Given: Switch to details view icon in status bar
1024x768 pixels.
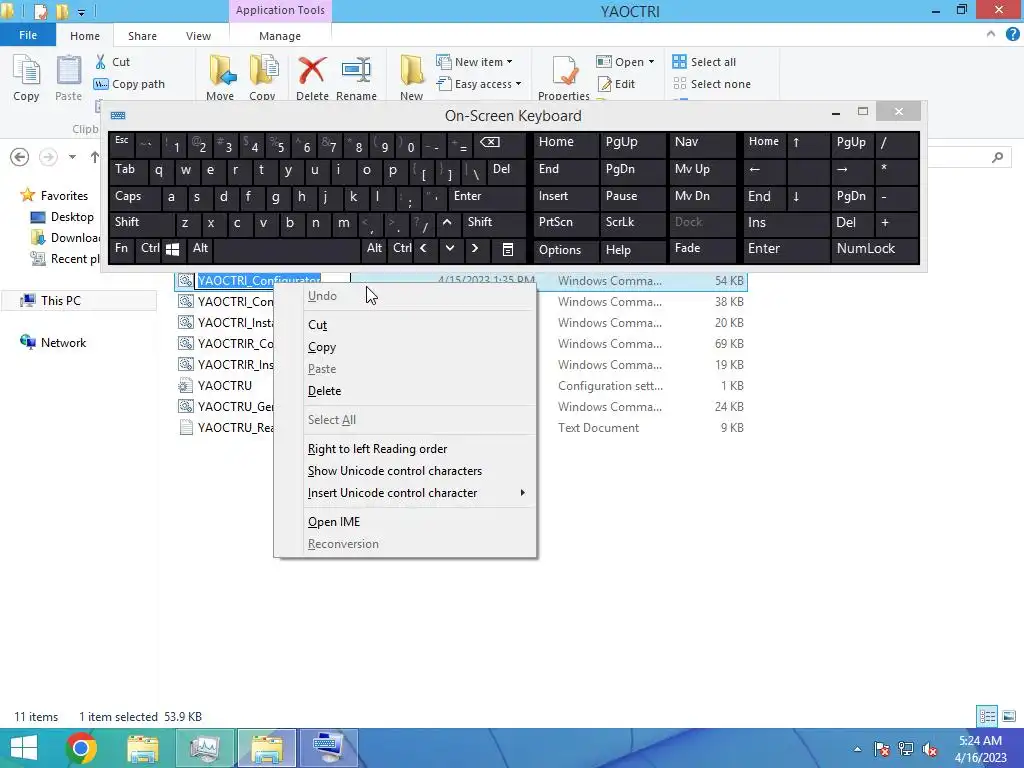Looking at the screenshot, I should click(x=987, y=716).
